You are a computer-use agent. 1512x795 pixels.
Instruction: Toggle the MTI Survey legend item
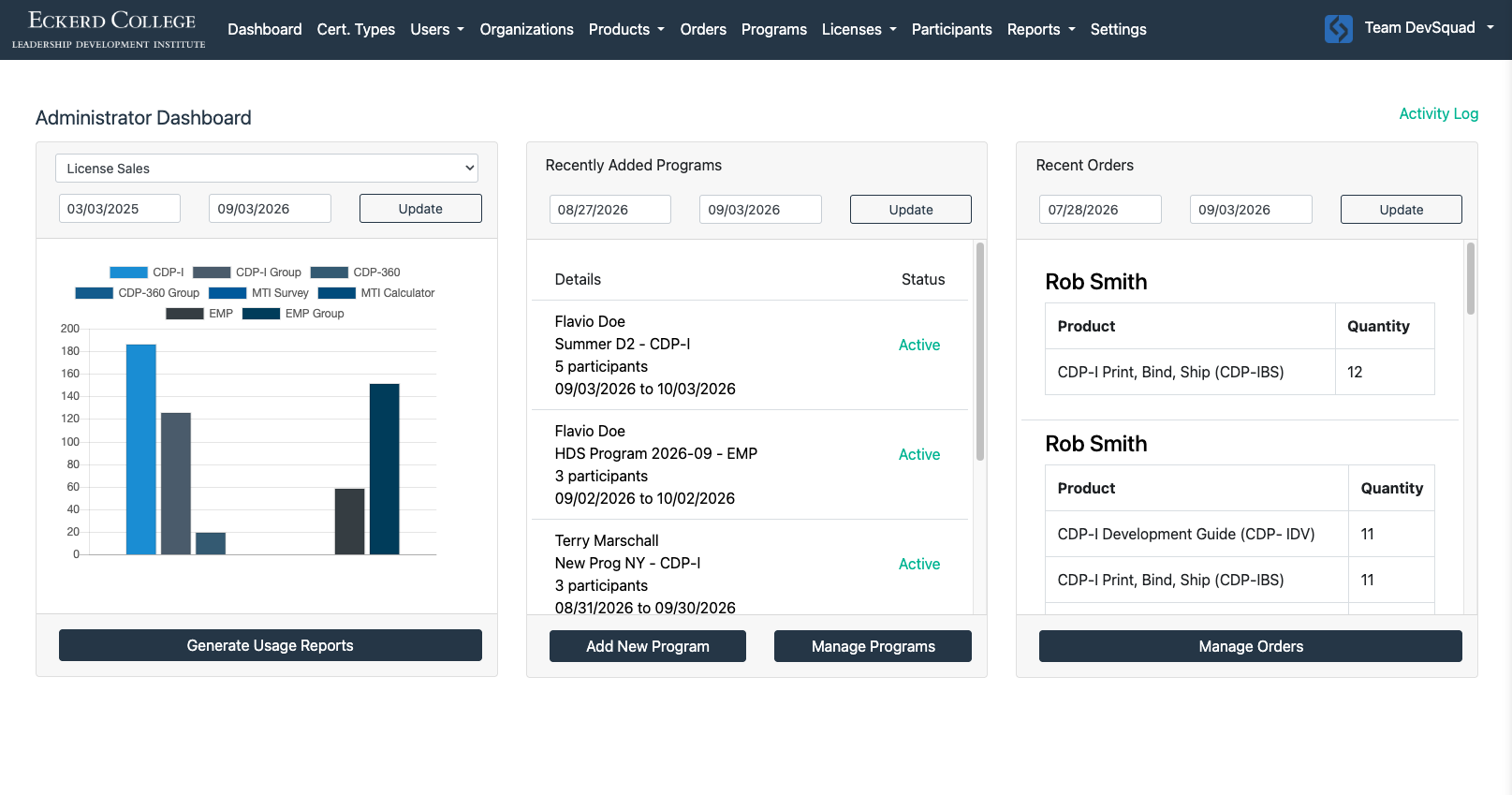coord(258,293)
